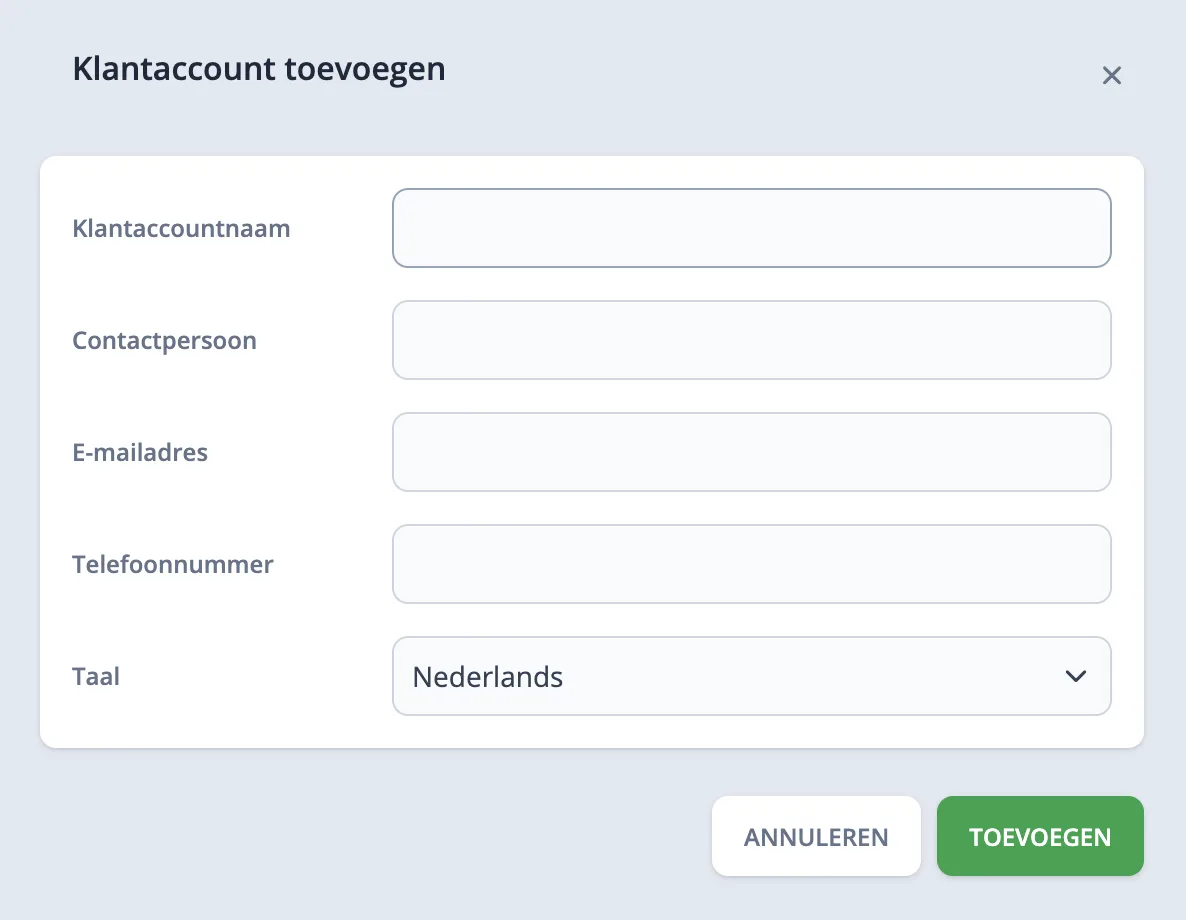
Task: Click the Contactpersoon label text
Action: [164, 340]
